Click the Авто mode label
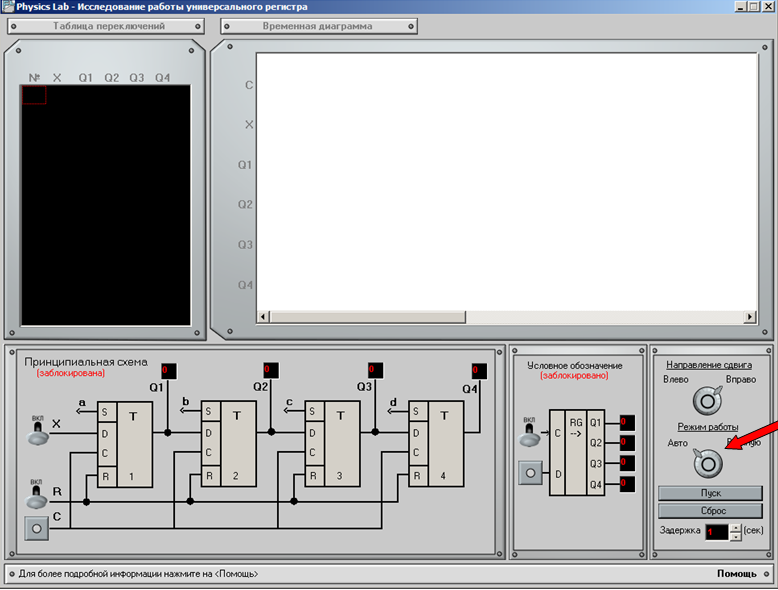 678,443
